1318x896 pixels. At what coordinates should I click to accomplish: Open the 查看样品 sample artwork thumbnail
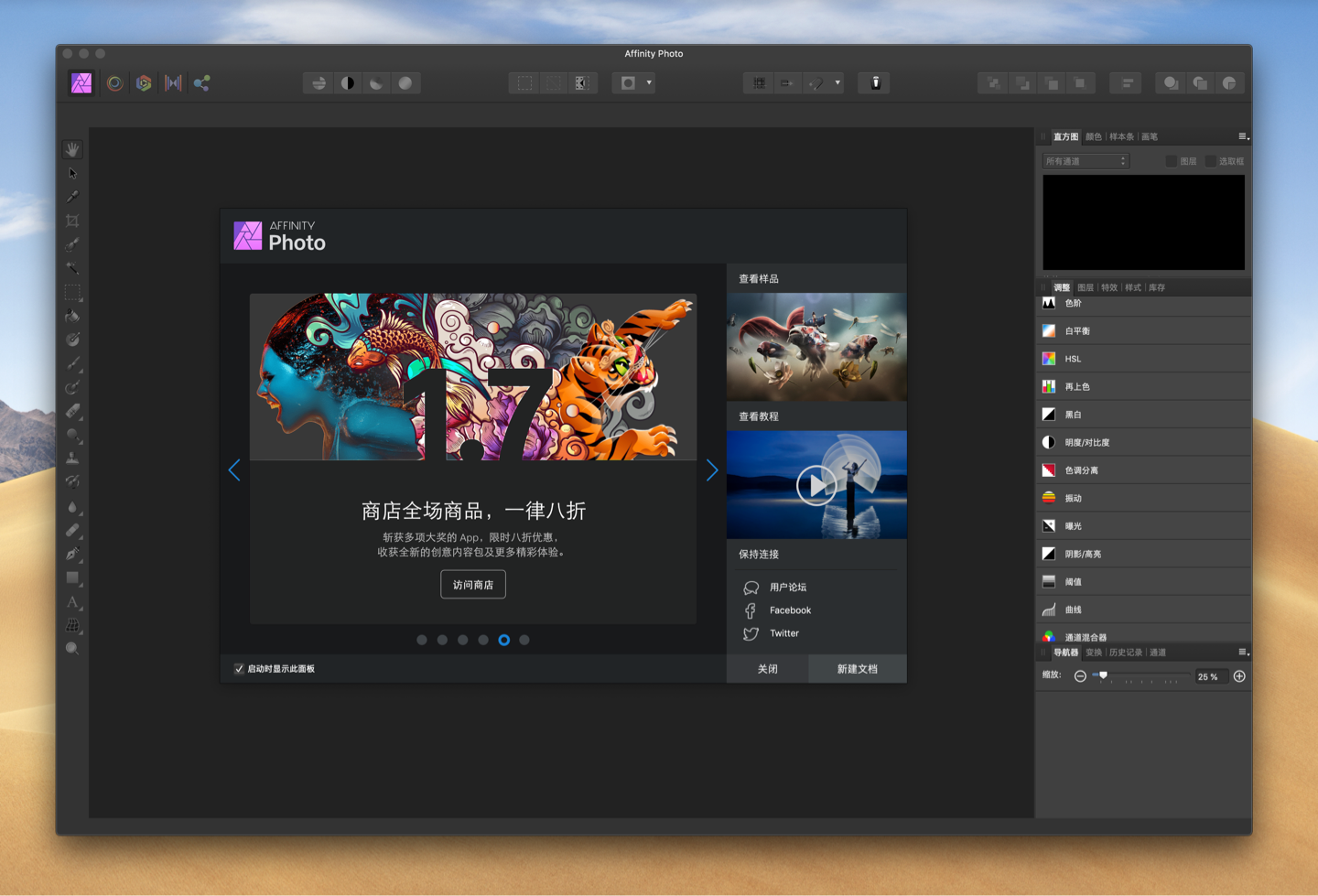coord(816,347)
